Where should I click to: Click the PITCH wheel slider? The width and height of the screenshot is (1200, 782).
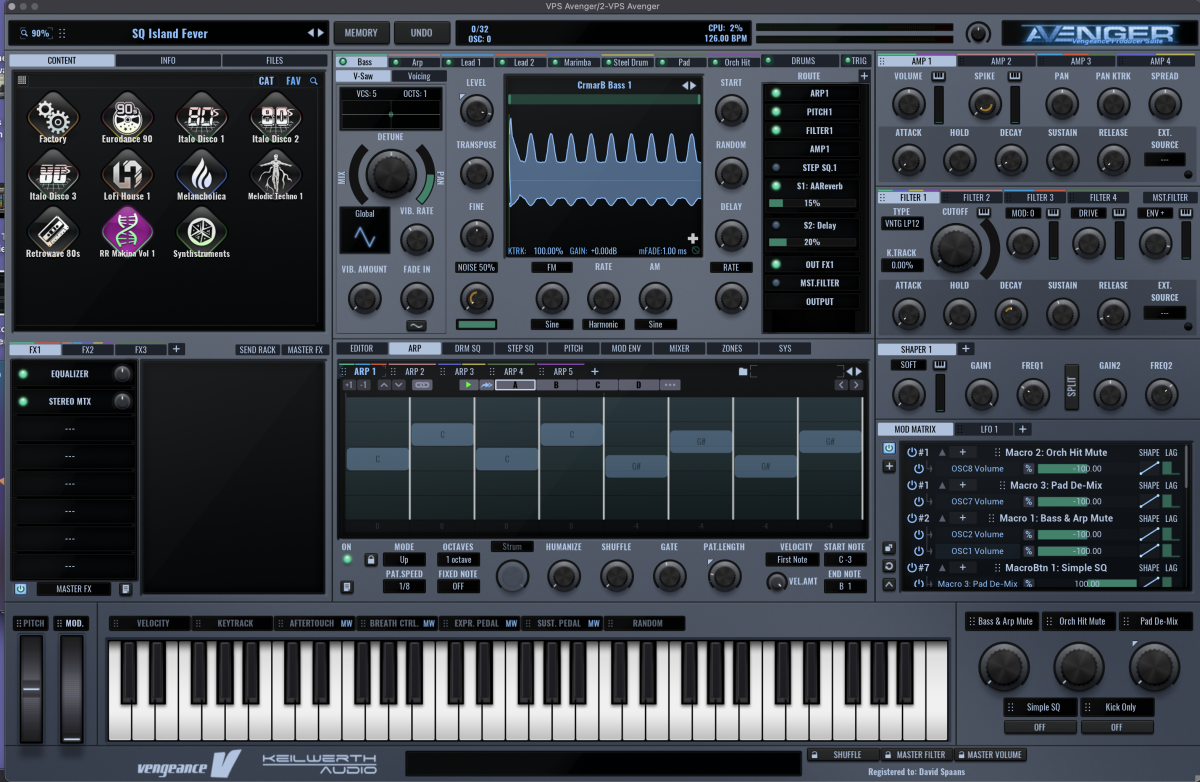click(32, 690)
